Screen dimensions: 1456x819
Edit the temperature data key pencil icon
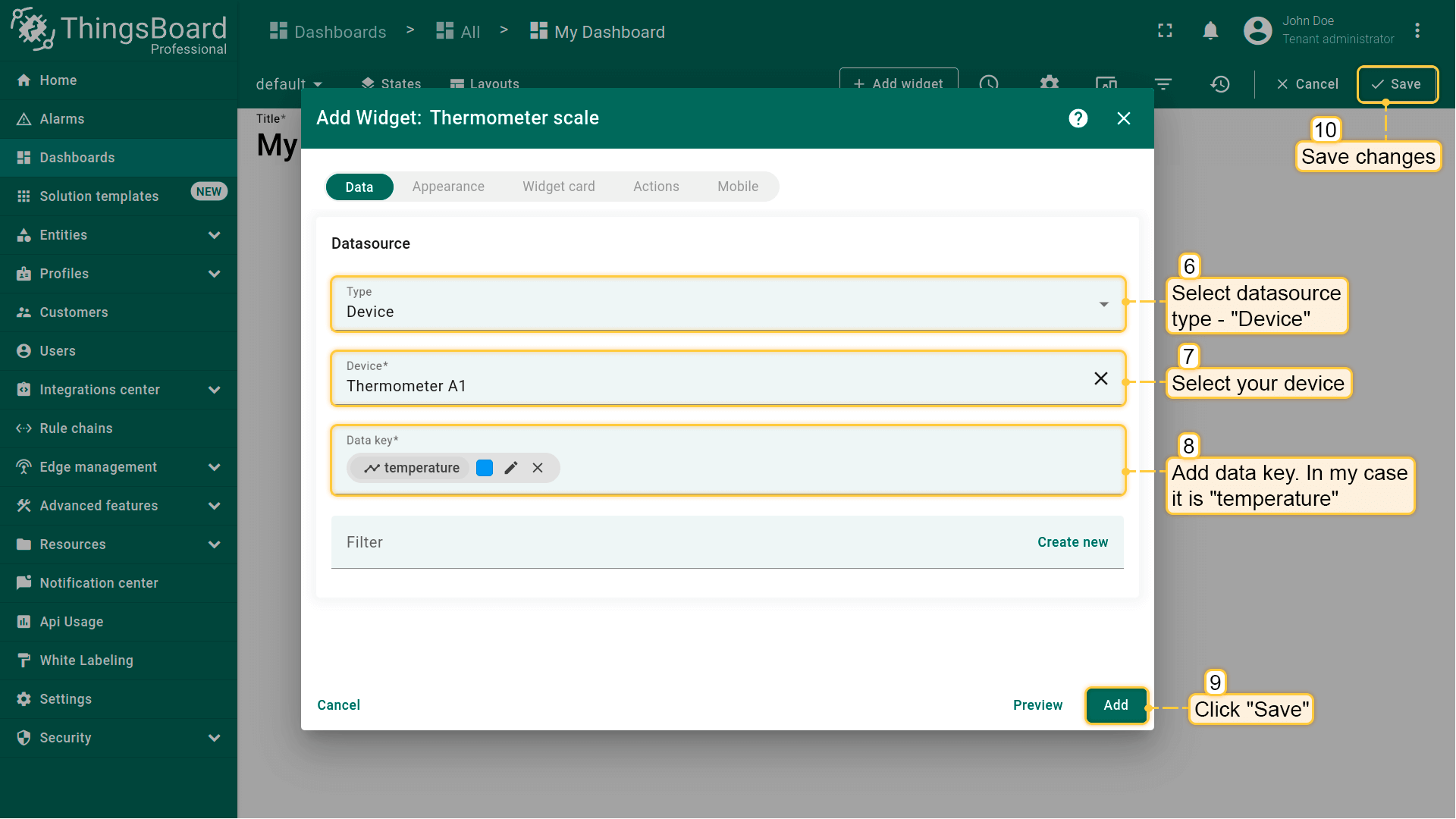tap(511, 468)
